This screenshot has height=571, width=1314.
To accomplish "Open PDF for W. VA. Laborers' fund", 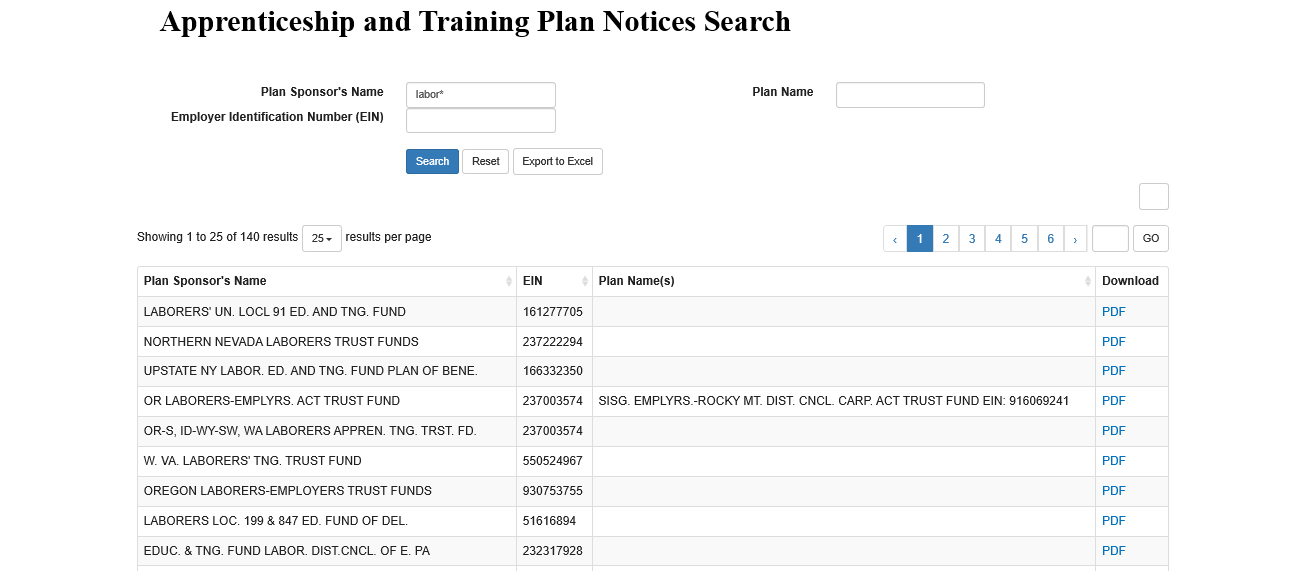I will pos(1113,461).
